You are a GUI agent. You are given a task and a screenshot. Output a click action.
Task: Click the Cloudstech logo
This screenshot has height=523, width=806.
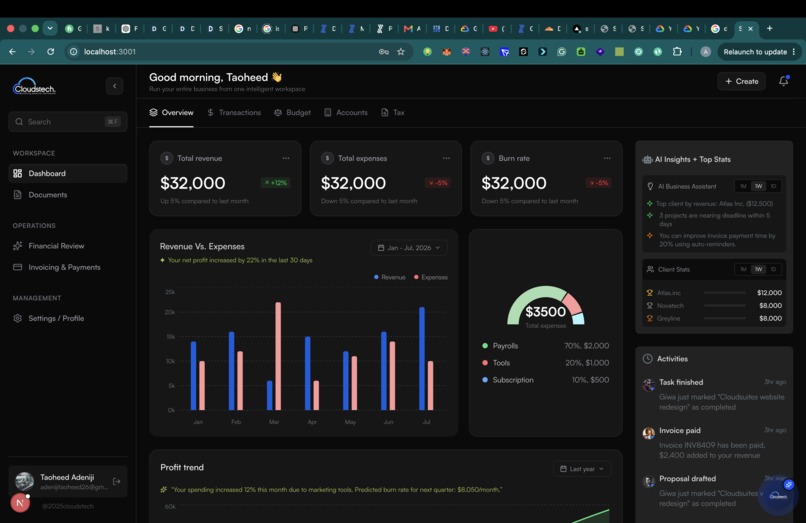tap(34, 86)
